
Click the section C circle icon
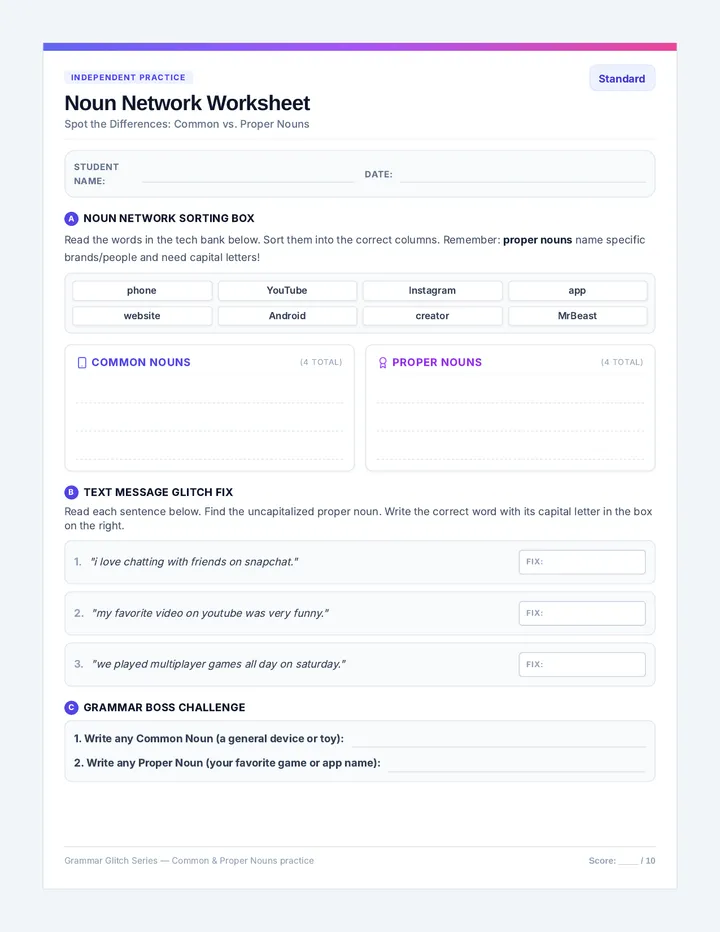click(x=71, y=707)
